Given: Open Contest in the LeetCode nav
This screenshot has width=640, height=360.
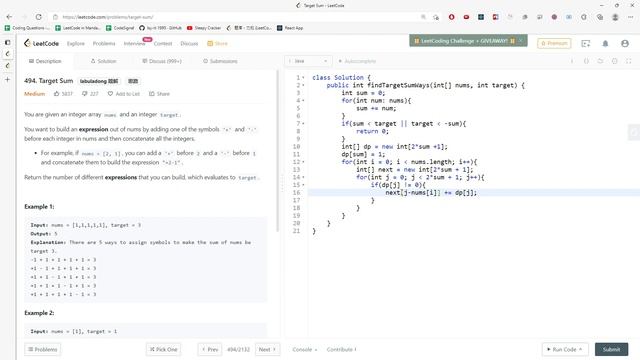Looking at the screenshot, I should point(163,43).
